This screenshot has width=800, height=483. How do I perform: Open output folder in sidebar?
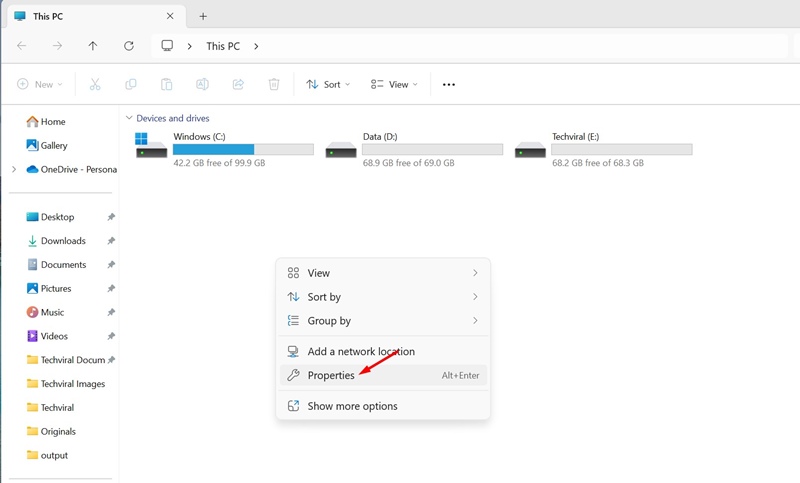47,455
